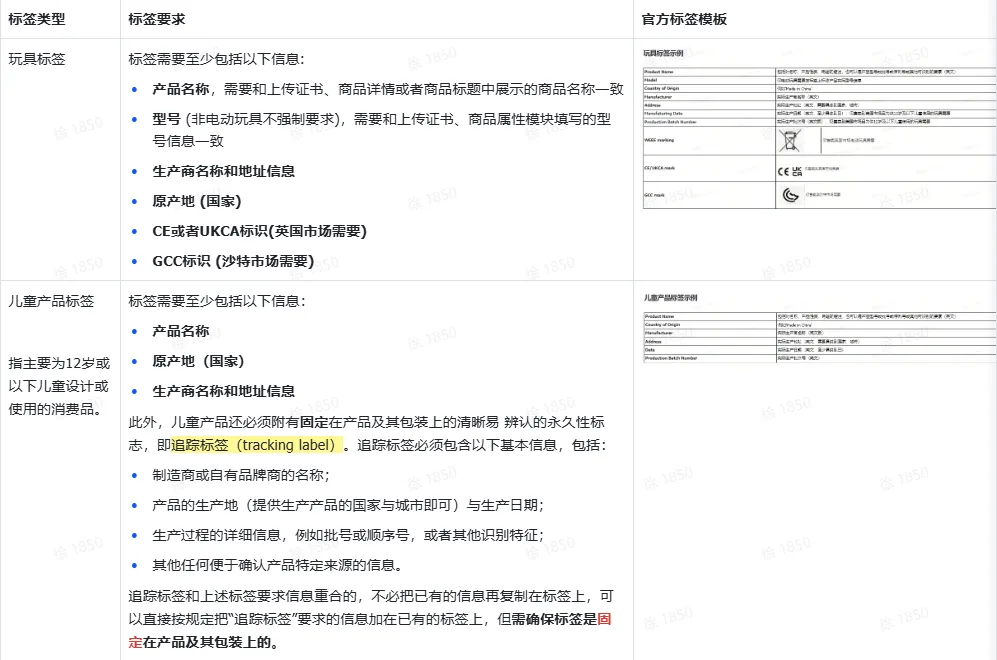Click the bullet 原产地 (国家) in toy row

tap(196, 201)
